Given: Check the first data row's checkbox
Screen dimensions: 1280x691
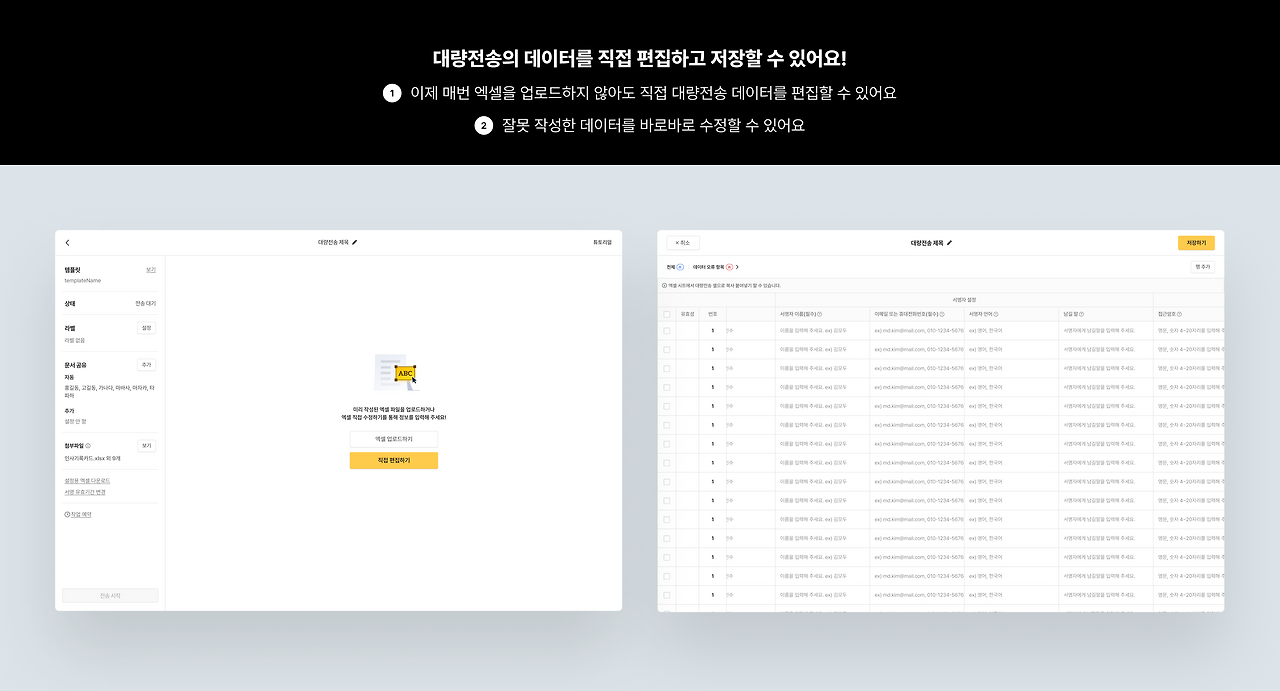Looking at the screenshot, I should point(665,329).
